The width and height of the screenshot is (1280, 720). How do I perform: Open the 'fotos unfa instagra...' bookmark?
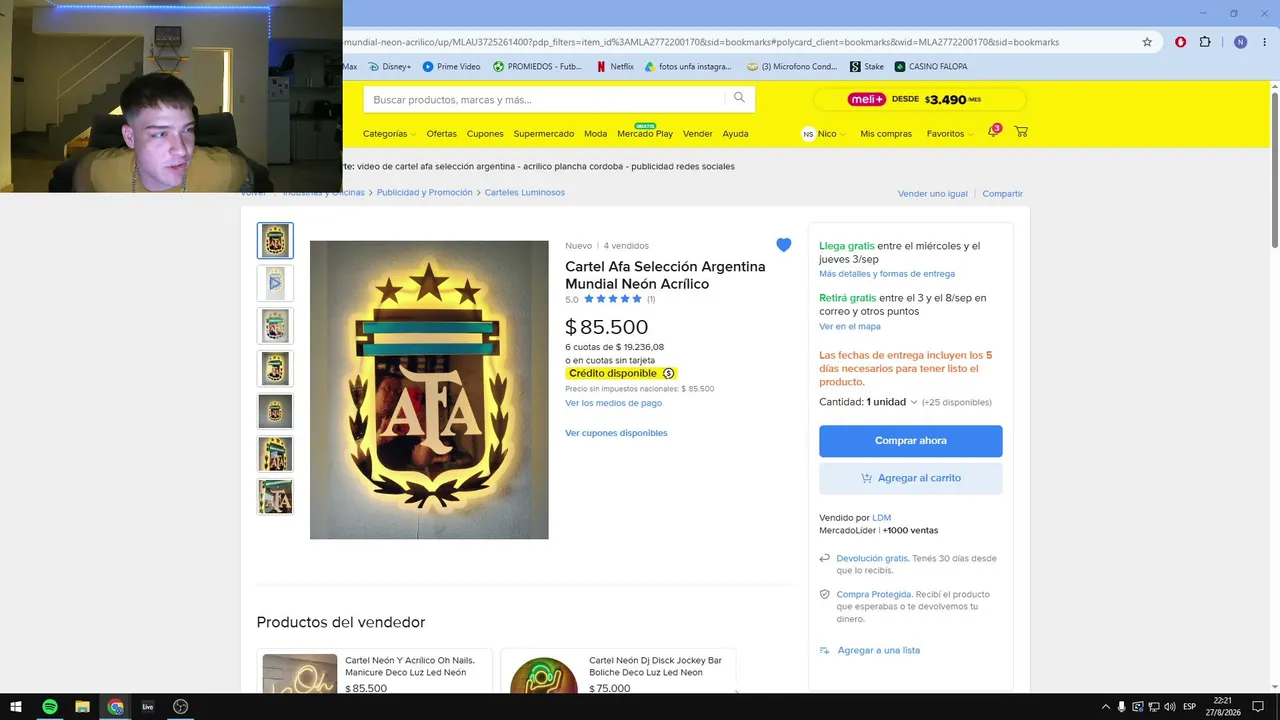pos(688,67)
